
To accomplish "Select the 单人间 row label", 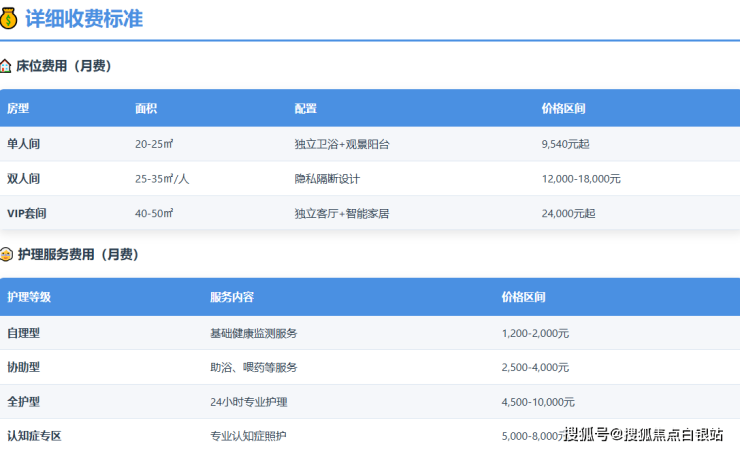I will pos(23,144).
